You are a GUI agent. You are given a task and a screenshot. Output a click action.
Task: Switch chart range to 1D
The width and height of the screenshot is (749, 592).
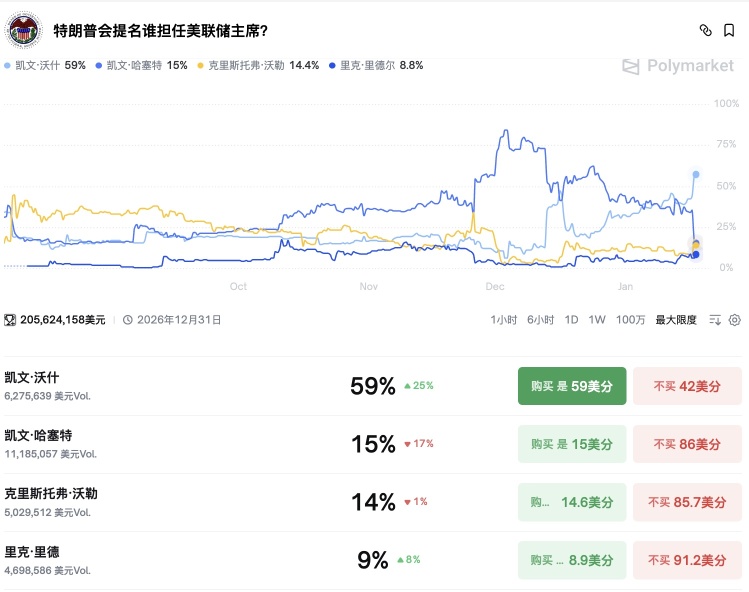(571, 320)
